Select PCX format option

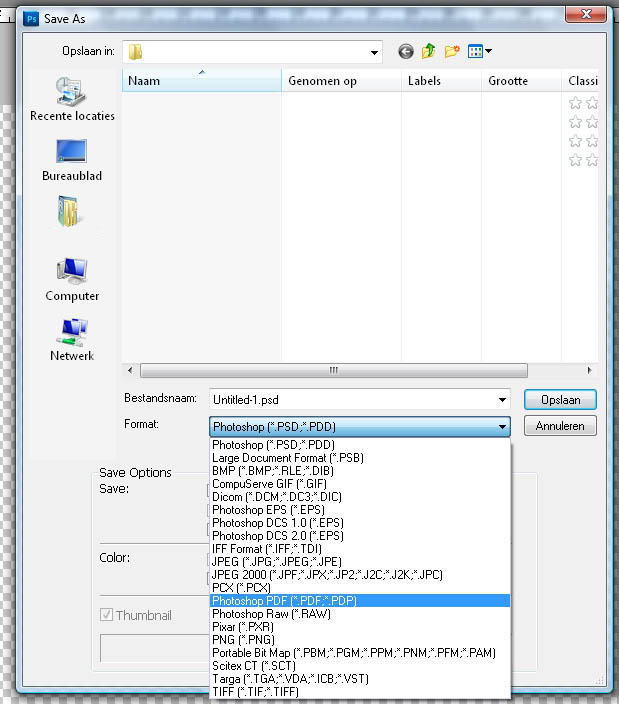tap(360, 588)
